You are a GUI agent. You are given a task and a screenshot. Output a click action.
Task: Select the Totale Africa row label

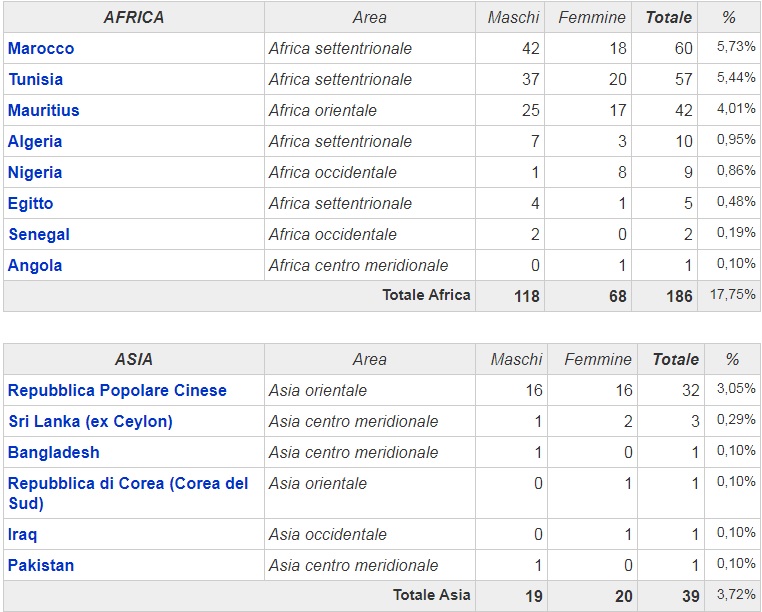426,295
